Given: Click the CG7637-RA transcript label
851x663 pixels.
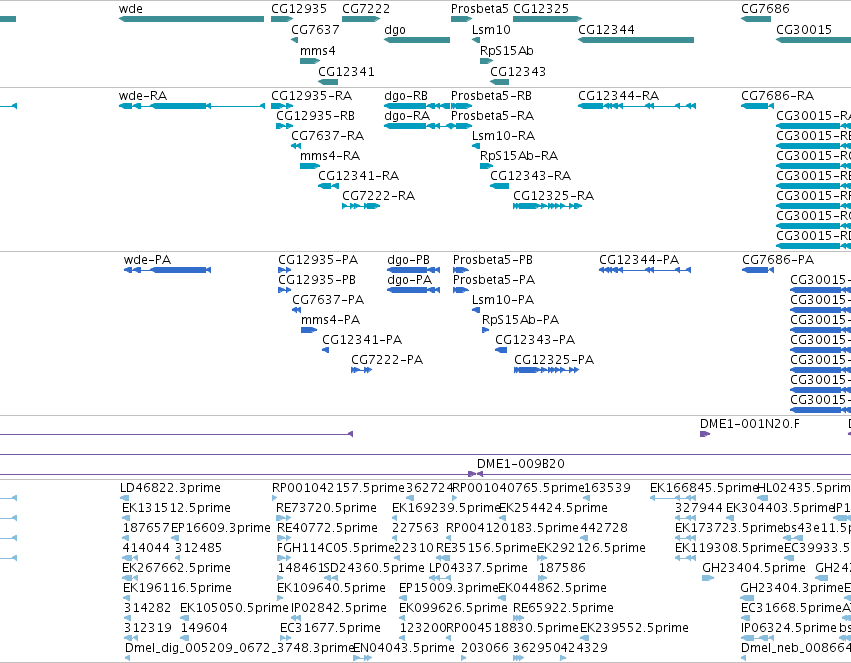Looking at the screenshot, I should coord(328,136).
